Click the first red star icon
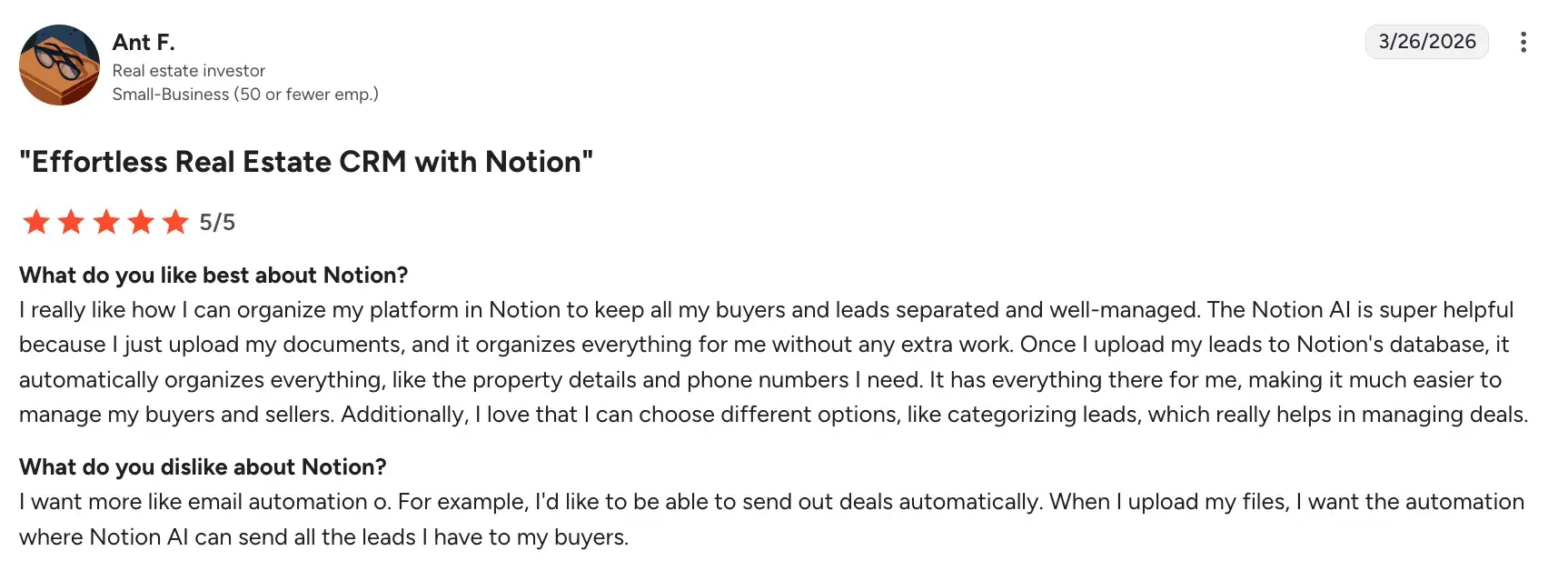The image size is (1568, 571). pos(36,221)
